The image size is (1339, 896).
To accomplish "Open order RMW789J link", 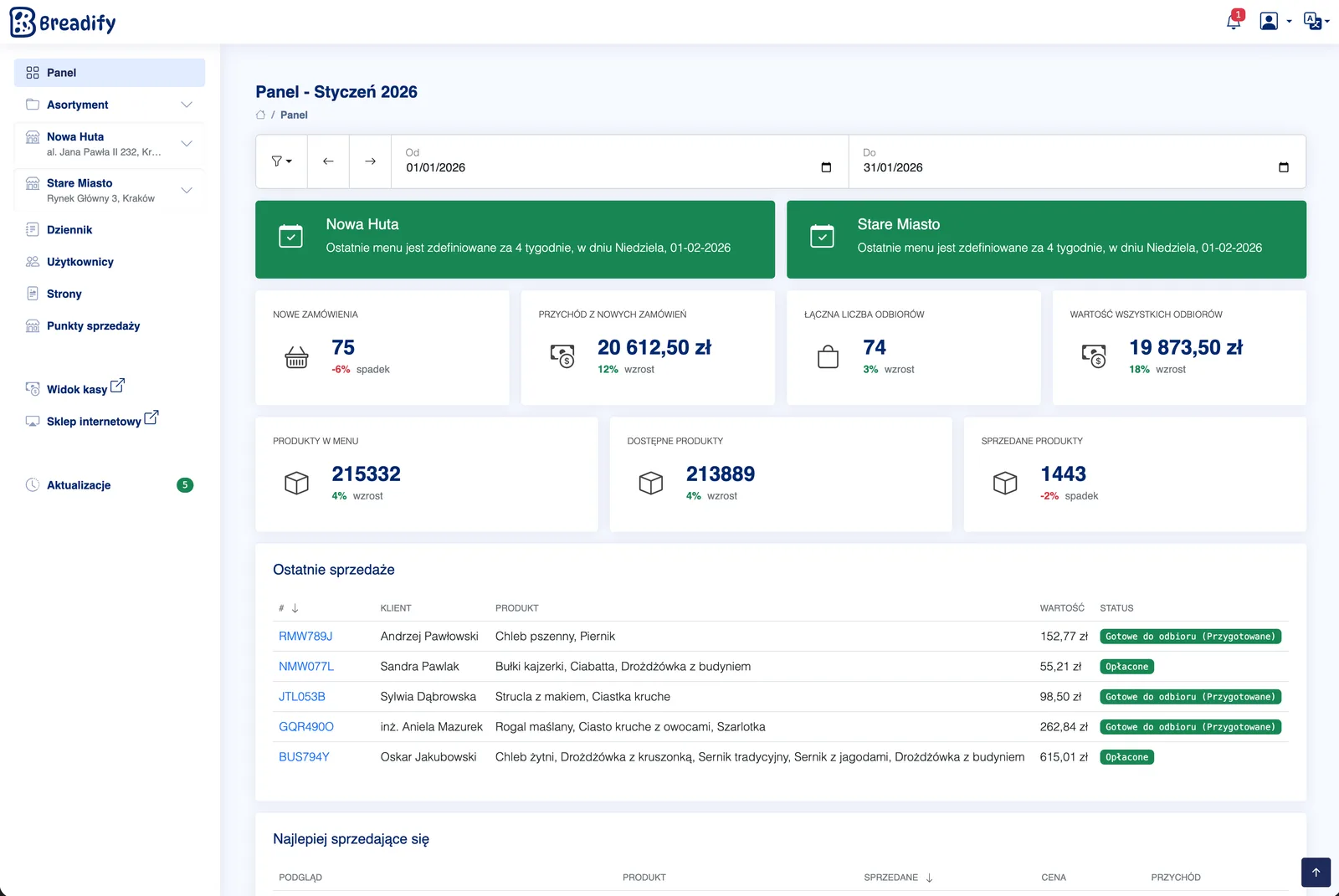I will (x=305, y=637).
